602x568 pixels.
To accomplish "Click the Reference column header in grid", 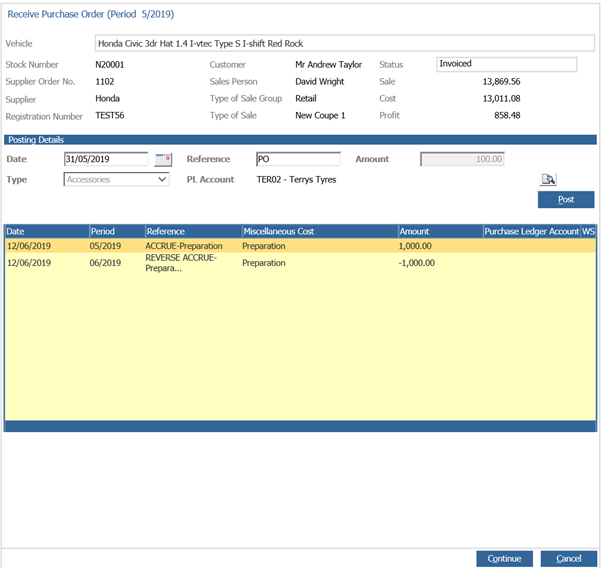I will click(193, 231).
